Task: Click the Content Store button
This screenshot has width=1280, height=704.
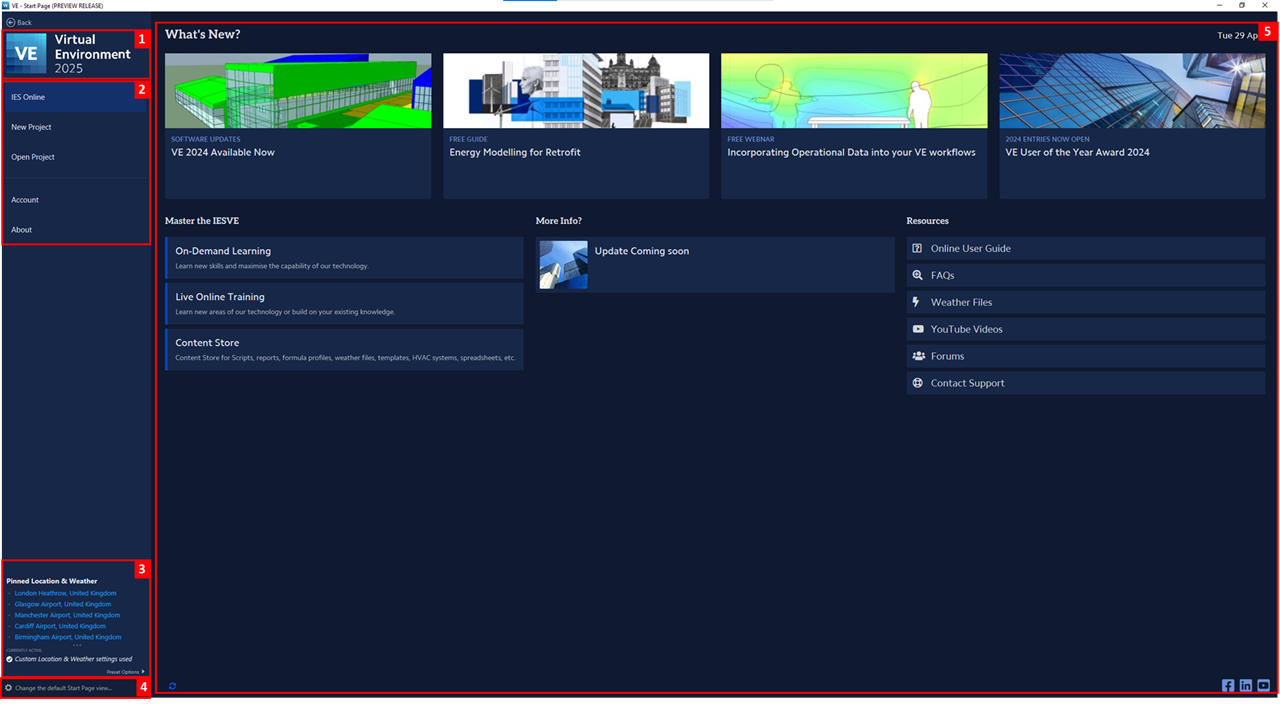Action: click(x=344, y=349)
